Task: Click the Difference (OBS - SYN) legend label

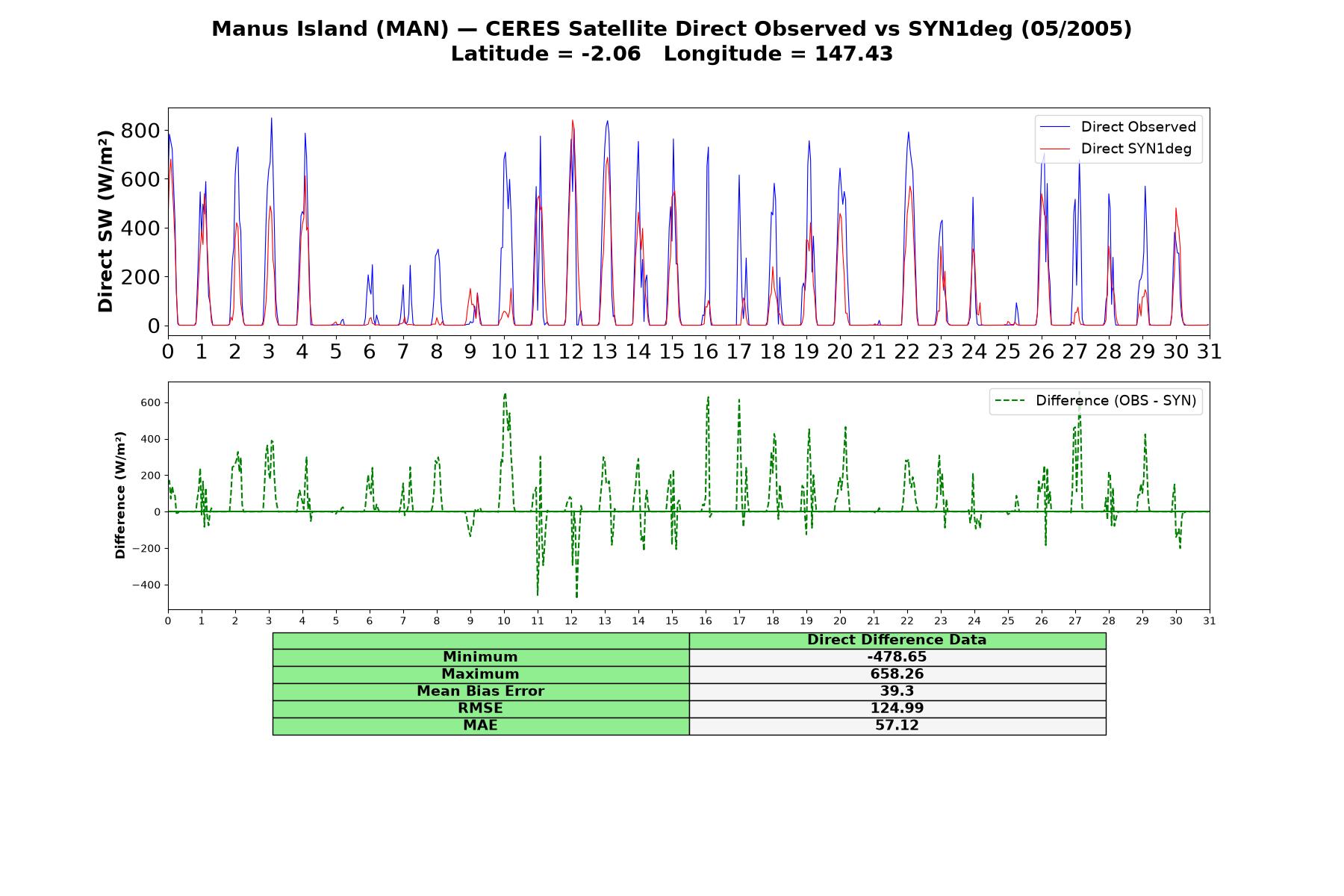Action: pos(1116,401)
